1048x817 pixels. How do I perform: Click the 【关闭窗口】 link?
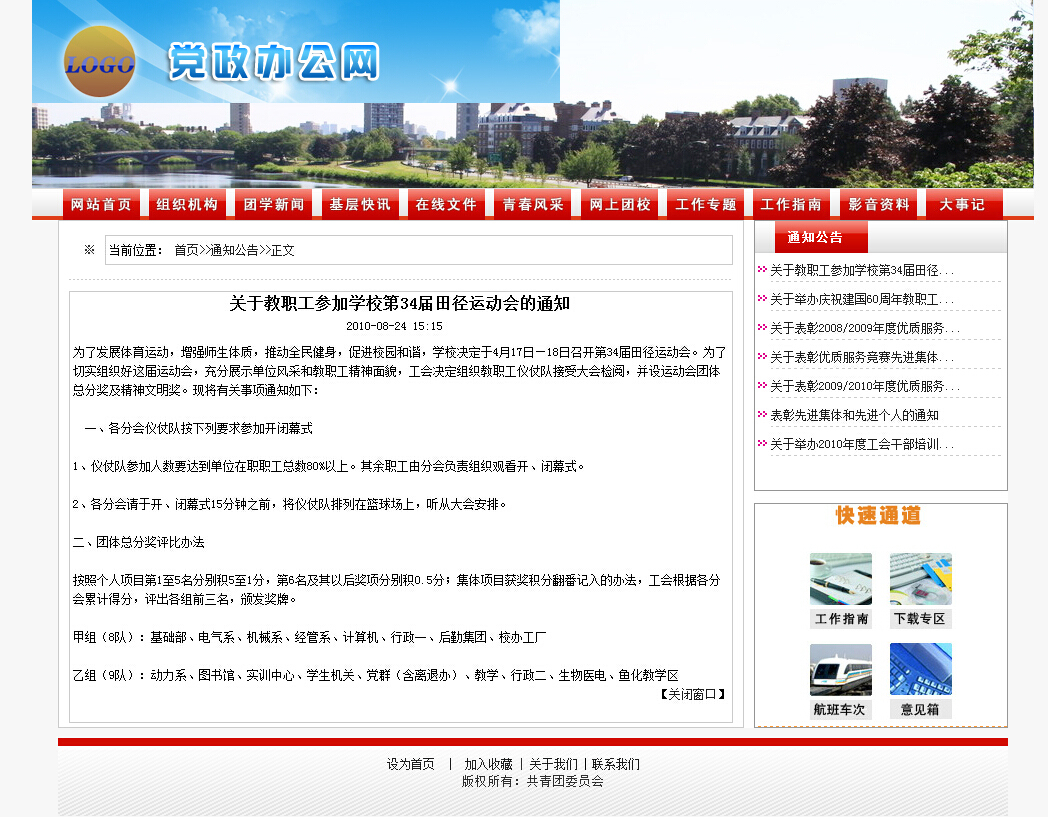692,694
